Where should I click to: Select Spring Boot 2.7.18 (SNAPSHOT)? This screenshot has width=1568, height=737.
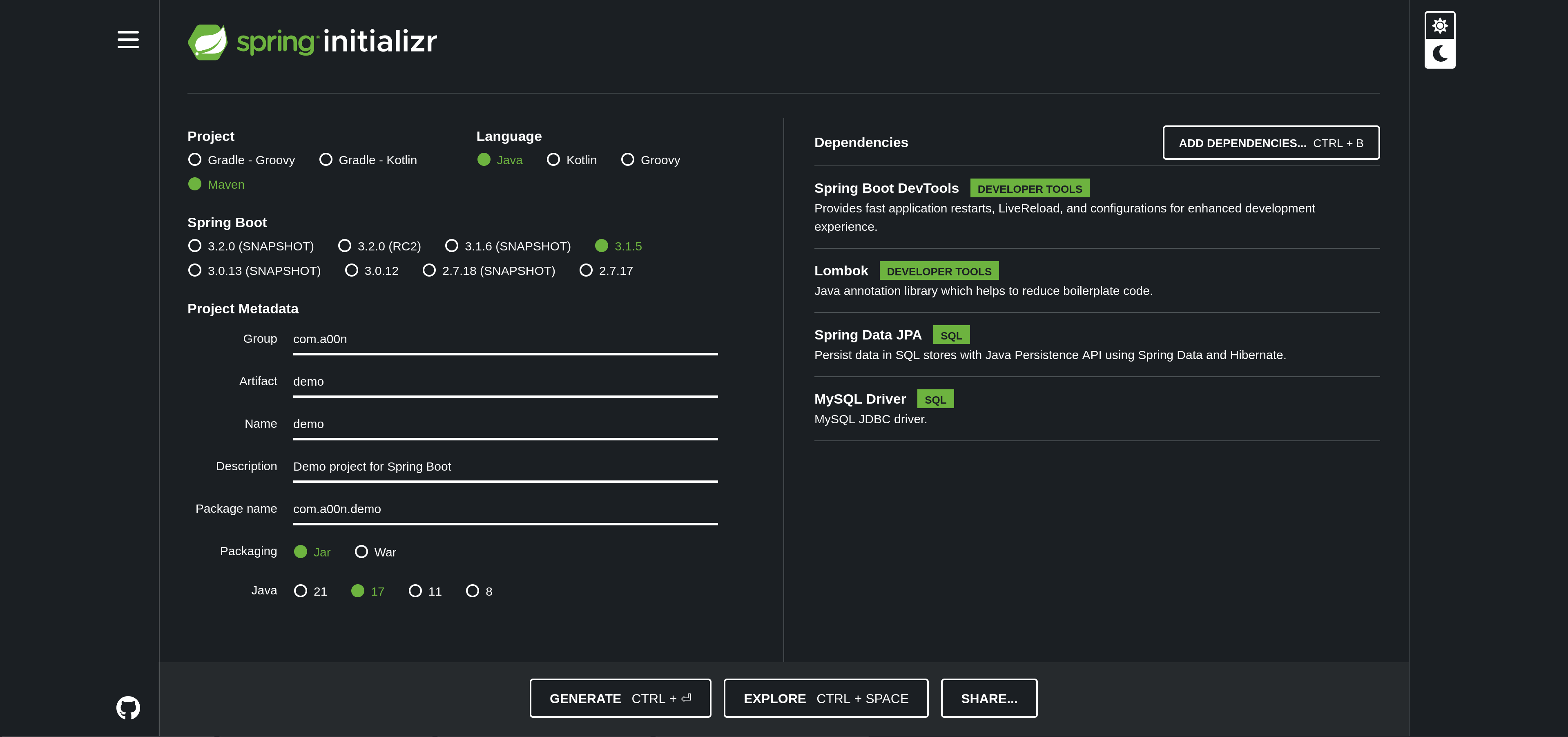[x=489, y=270]
